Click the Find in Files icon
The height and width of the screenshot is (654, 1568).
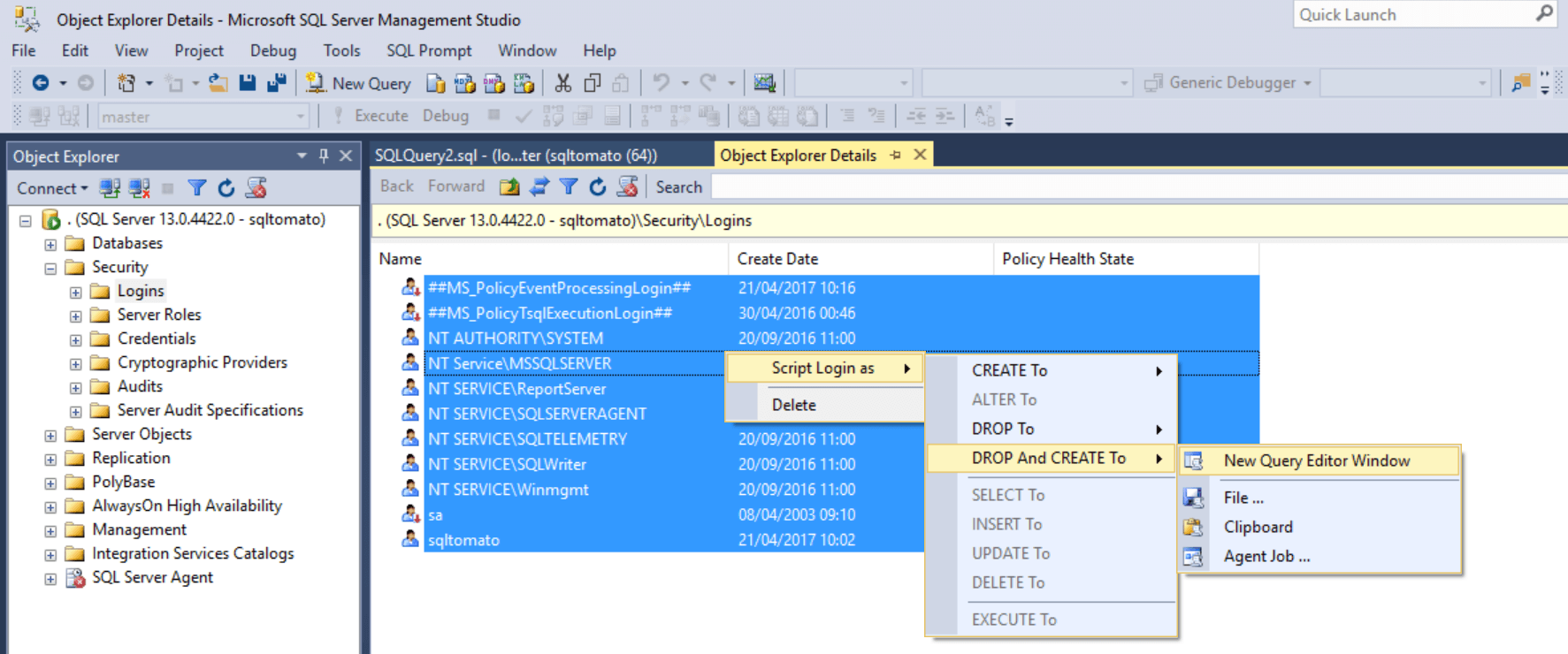pos(1520,83)
